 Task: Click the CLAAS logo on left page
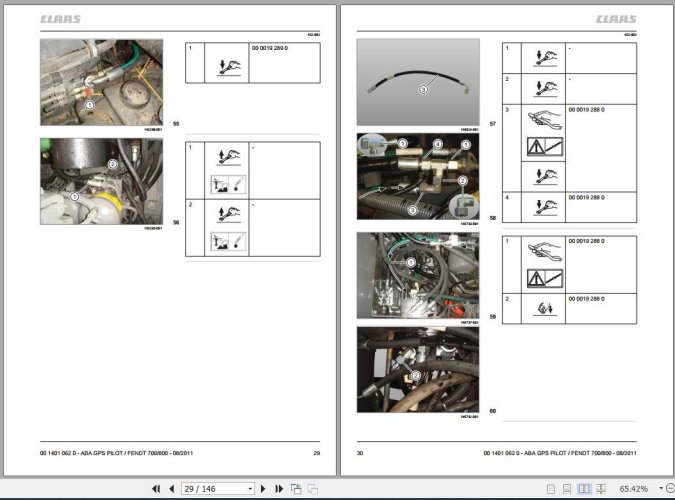[x=60, y=19]
